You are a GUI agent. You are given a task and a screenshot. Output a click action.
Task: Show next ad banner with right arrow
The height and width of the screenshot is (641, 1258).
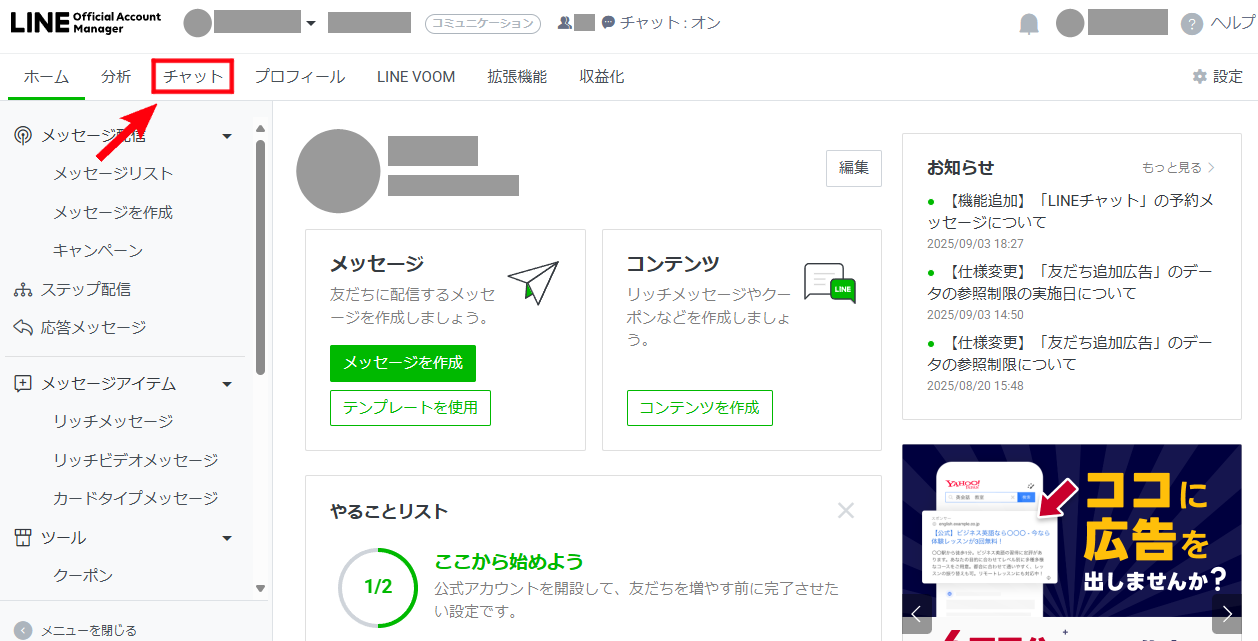click(1226, 613)
